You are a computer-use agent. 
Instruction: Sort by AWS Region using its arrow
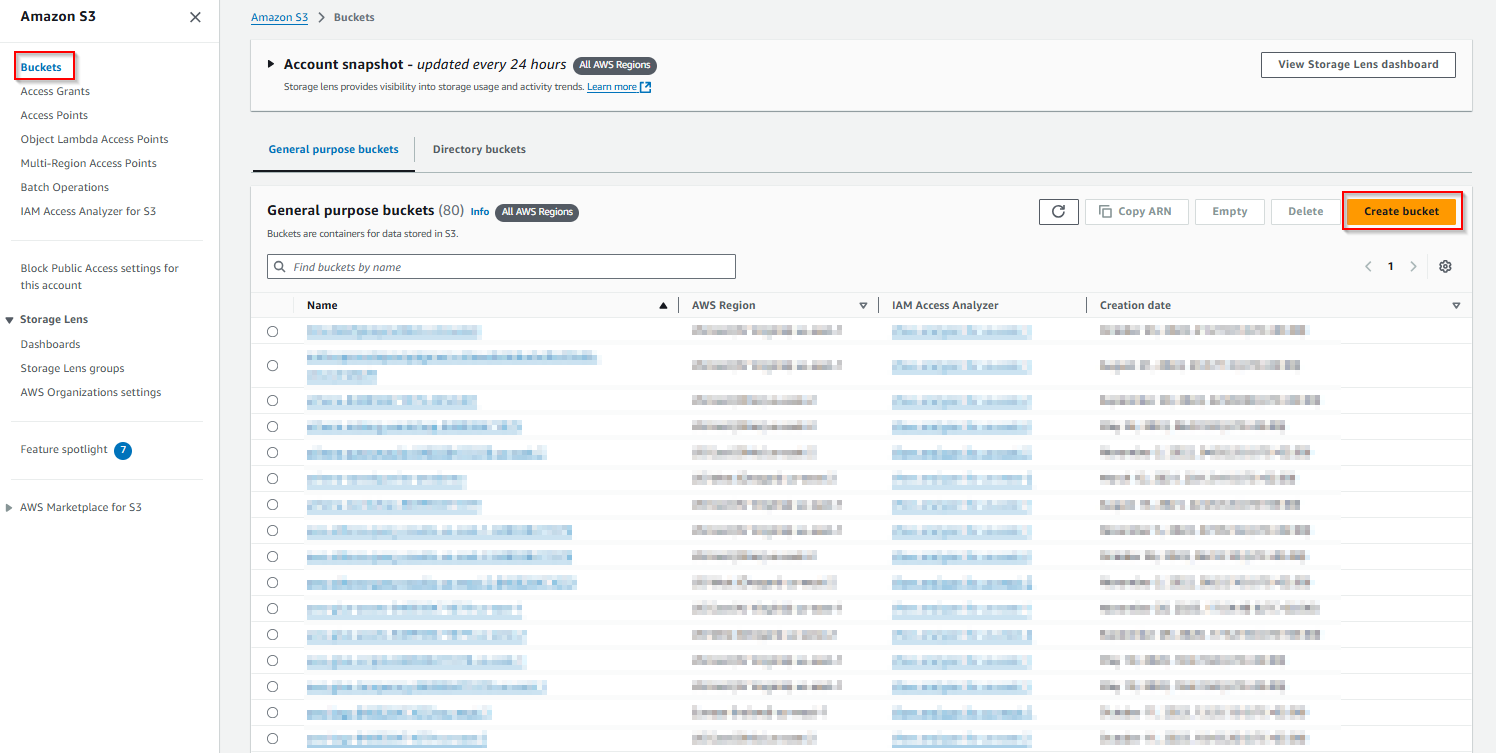863,305
